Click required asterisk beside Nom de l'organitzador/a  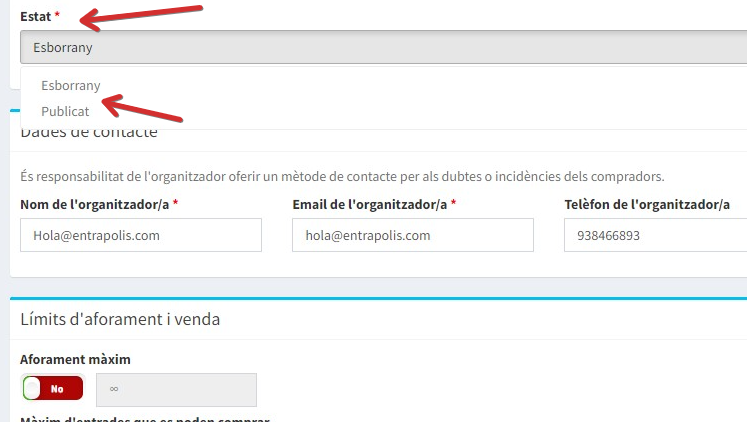click(x=175, y=202)
